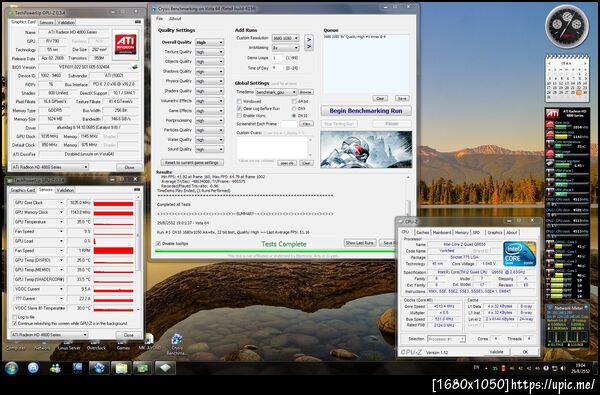This screenshot has height=395, width=600.
Task: Switch to the Memory tab in CPU-Z
Action: 461,232
